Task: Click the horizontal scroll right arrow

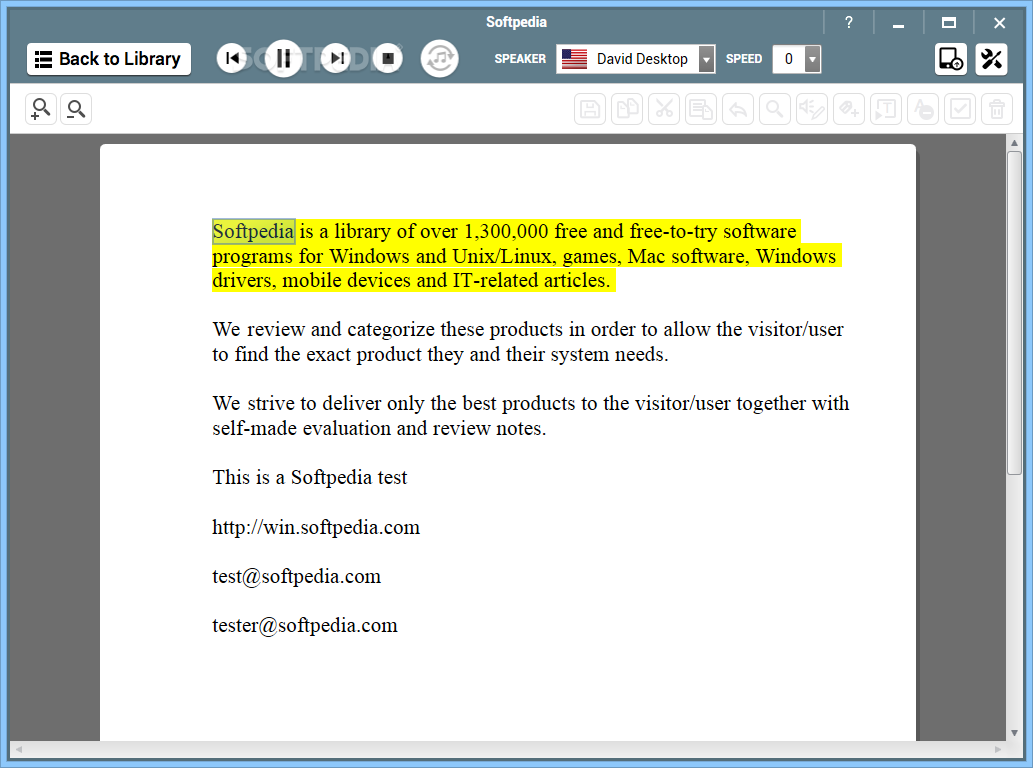Action: (998, 750)
